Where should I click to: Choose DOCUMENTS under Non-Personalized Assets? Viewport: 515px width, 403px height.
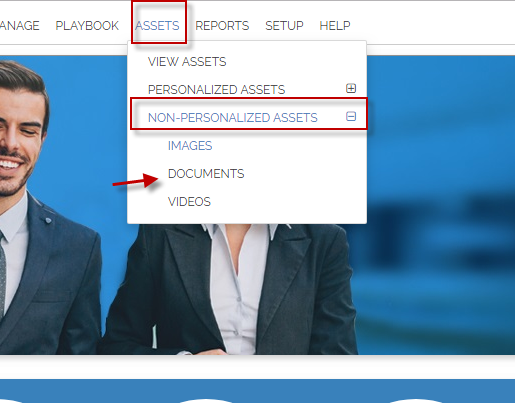point(206,174)
